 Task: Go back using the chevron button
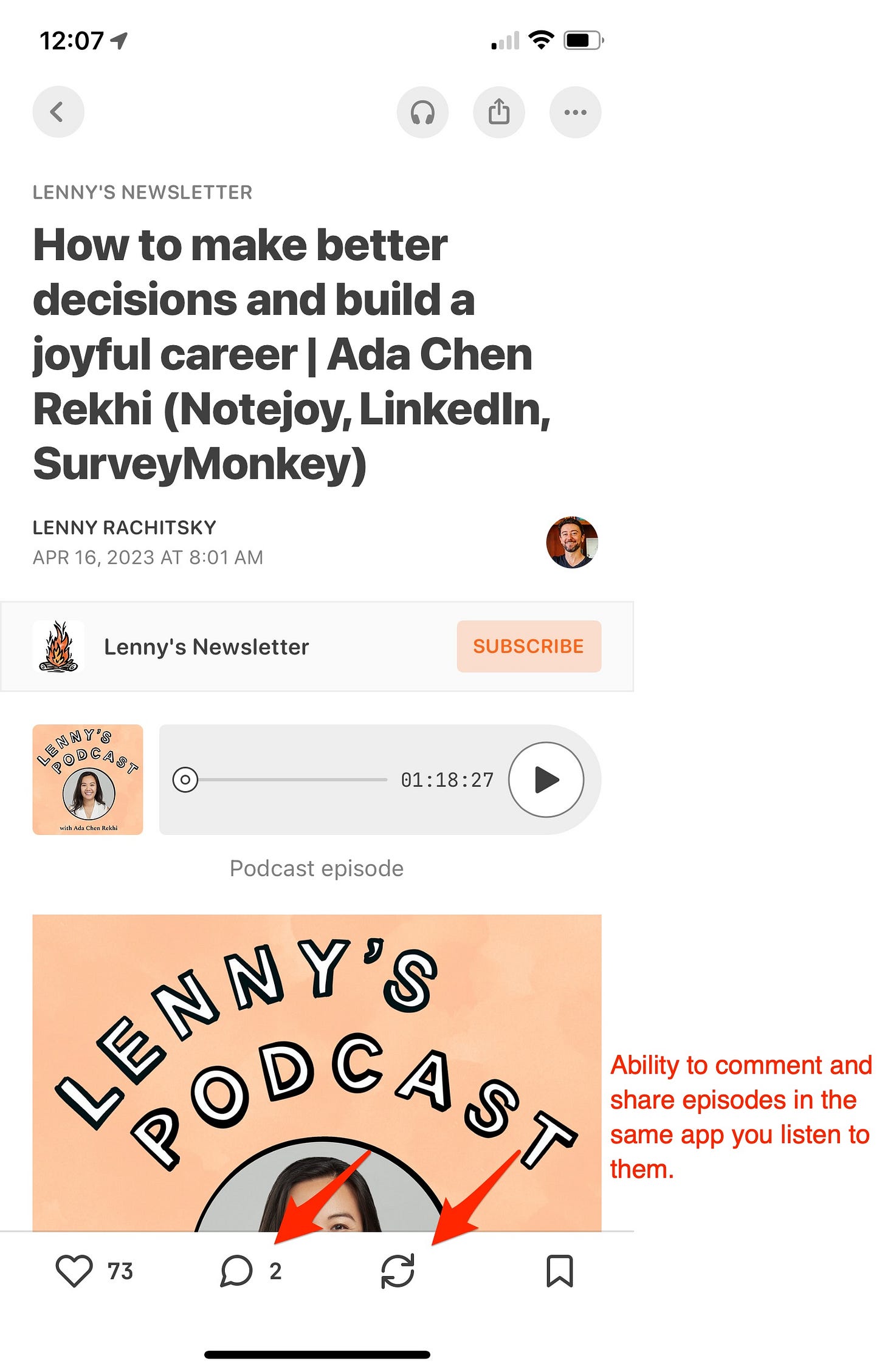click(x=58, y=112)
